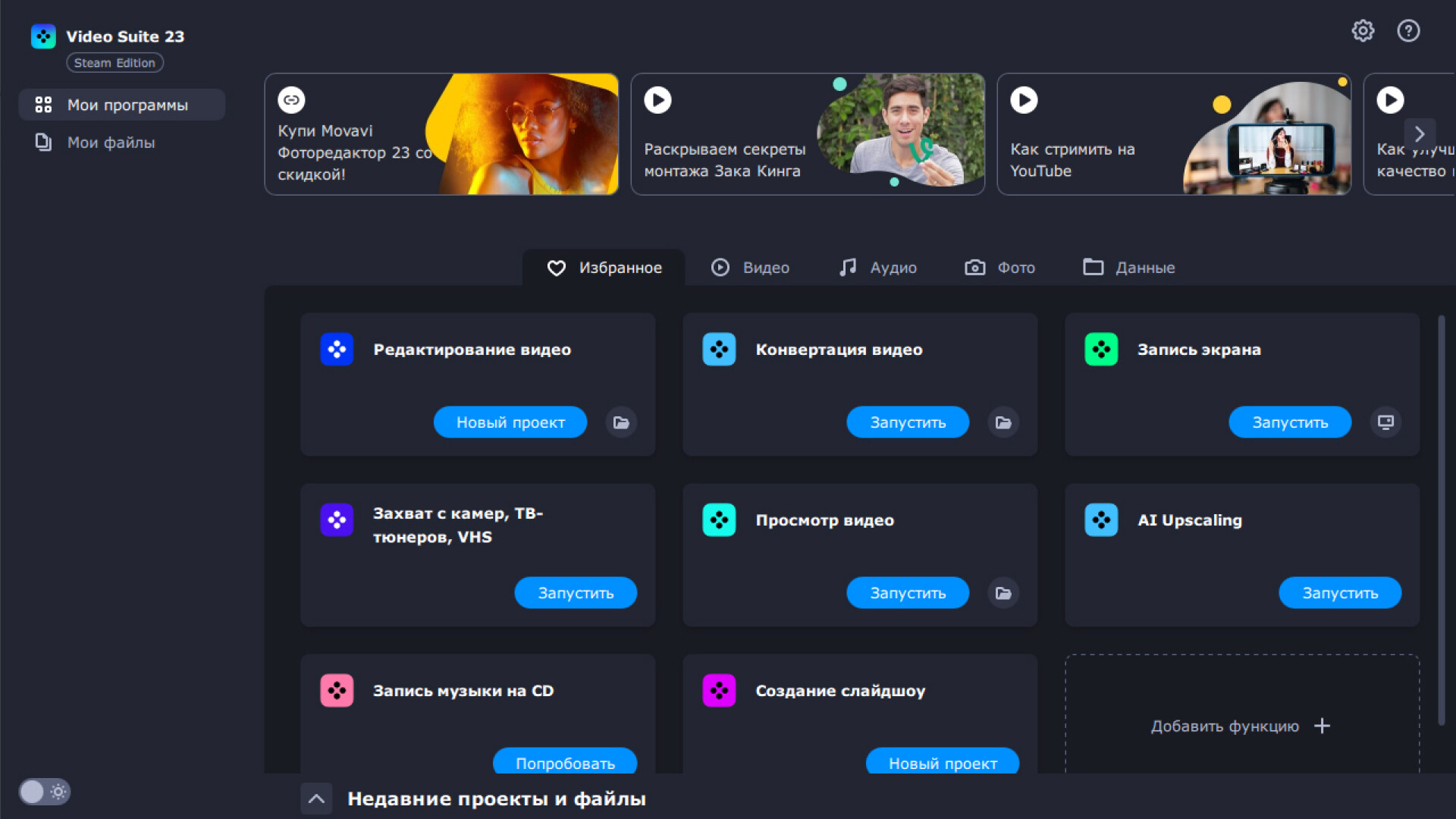Click folder icon in Конвертация видео card
Viewport: 1456px width, 819px height.
pyautogui.click(x=1003, y=422)
